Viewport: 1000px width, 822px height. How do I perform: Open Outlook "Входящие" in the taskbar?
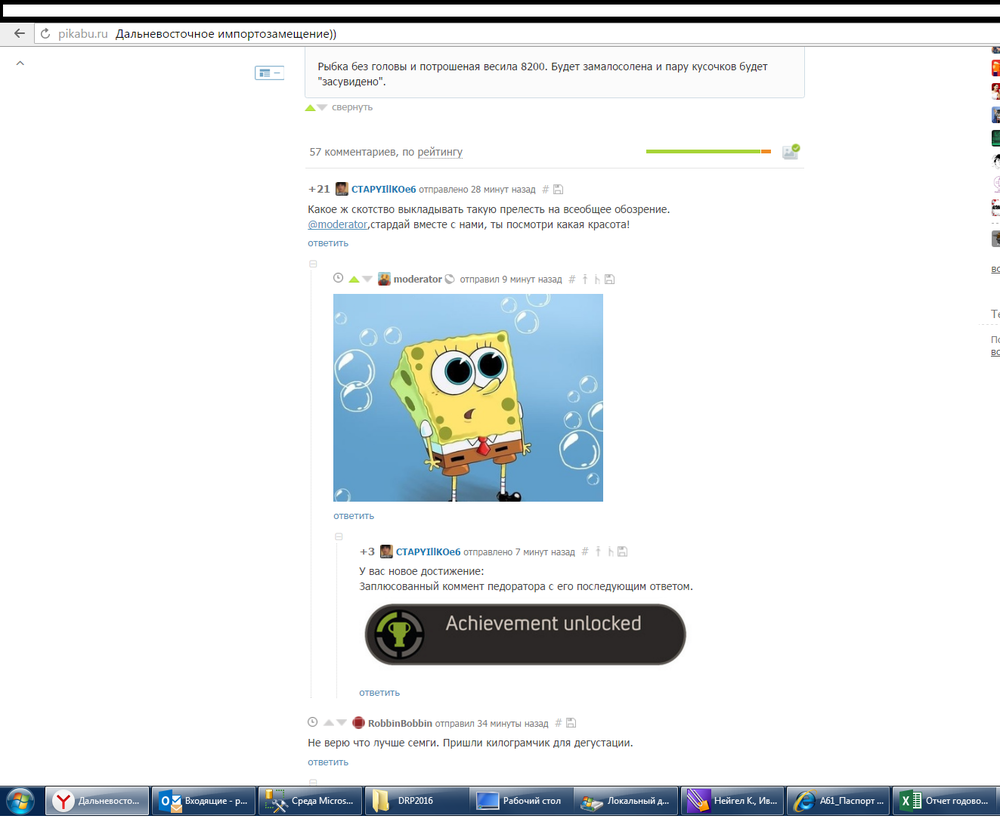pyautogui.click(x=204, y=801)
